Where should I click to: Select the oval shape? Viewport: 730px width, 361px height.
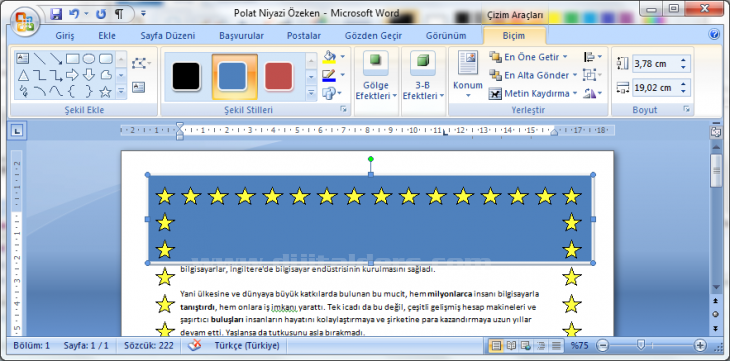coord(89,59)
